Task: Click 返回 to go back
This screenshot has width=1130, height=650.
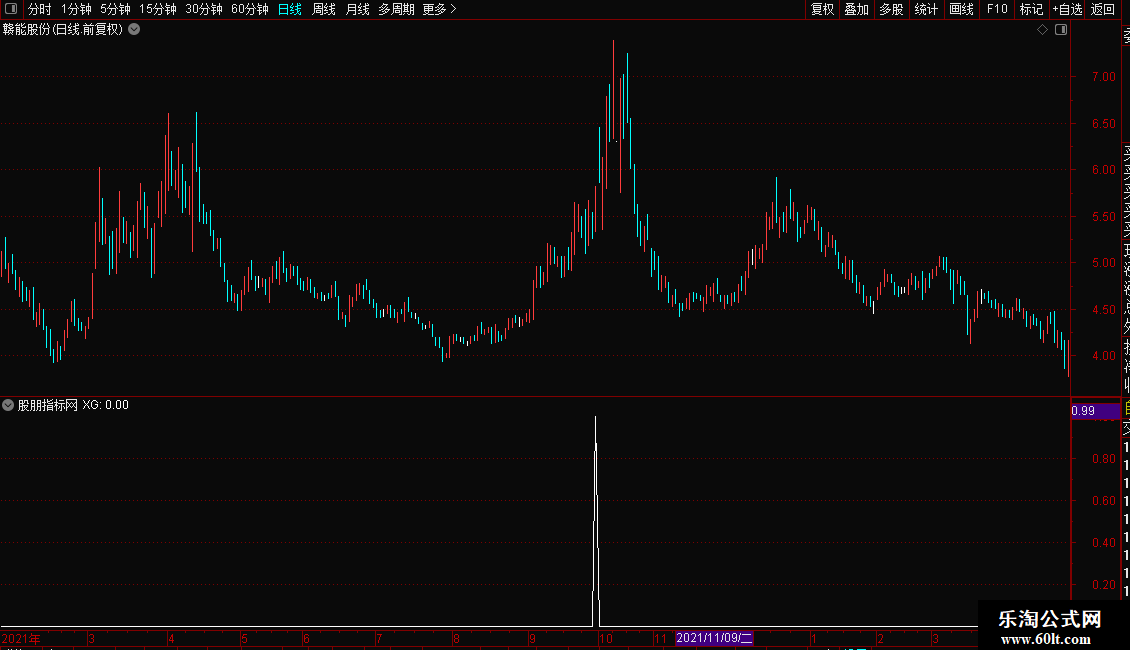Action: click(x=1103, y=9)
